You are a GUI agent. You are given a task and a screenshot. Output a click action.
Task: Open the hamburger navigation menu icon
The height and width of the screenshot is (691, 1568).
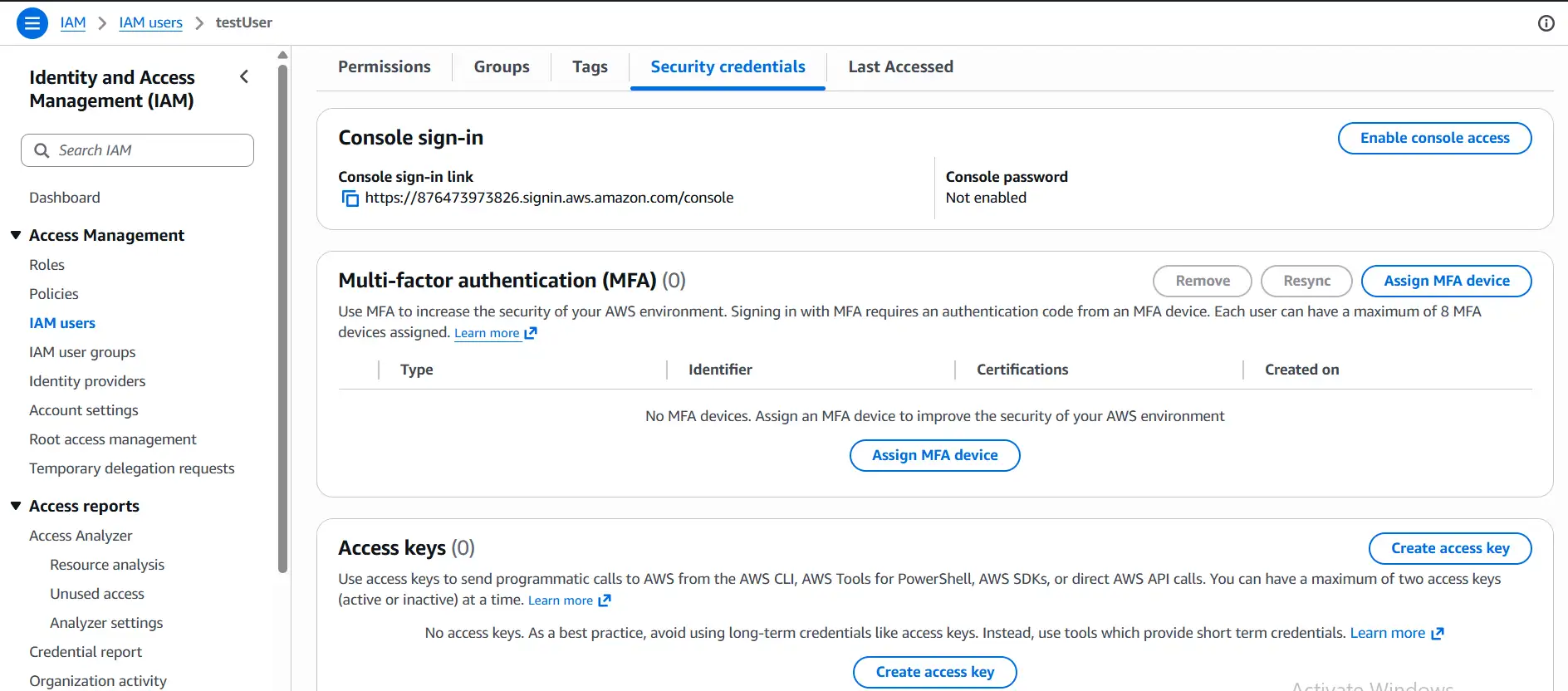32,23
